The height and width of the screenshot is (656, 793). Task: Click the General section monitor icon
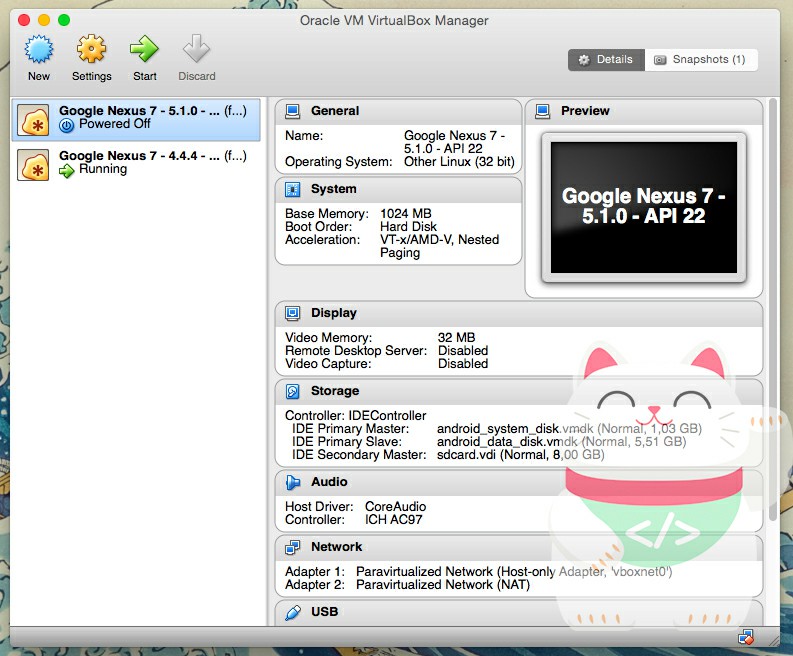pos(292,111)
